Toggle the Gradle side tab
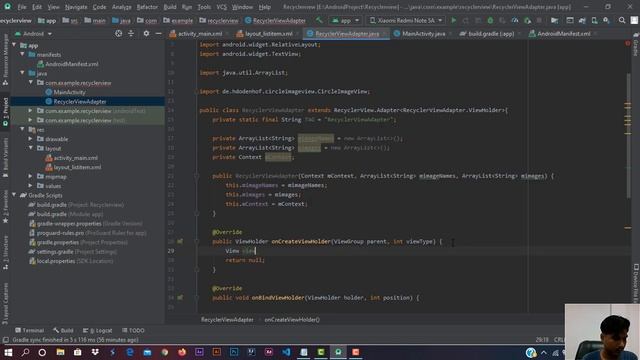This screenshot has height=360, width=640. point(636,45)
